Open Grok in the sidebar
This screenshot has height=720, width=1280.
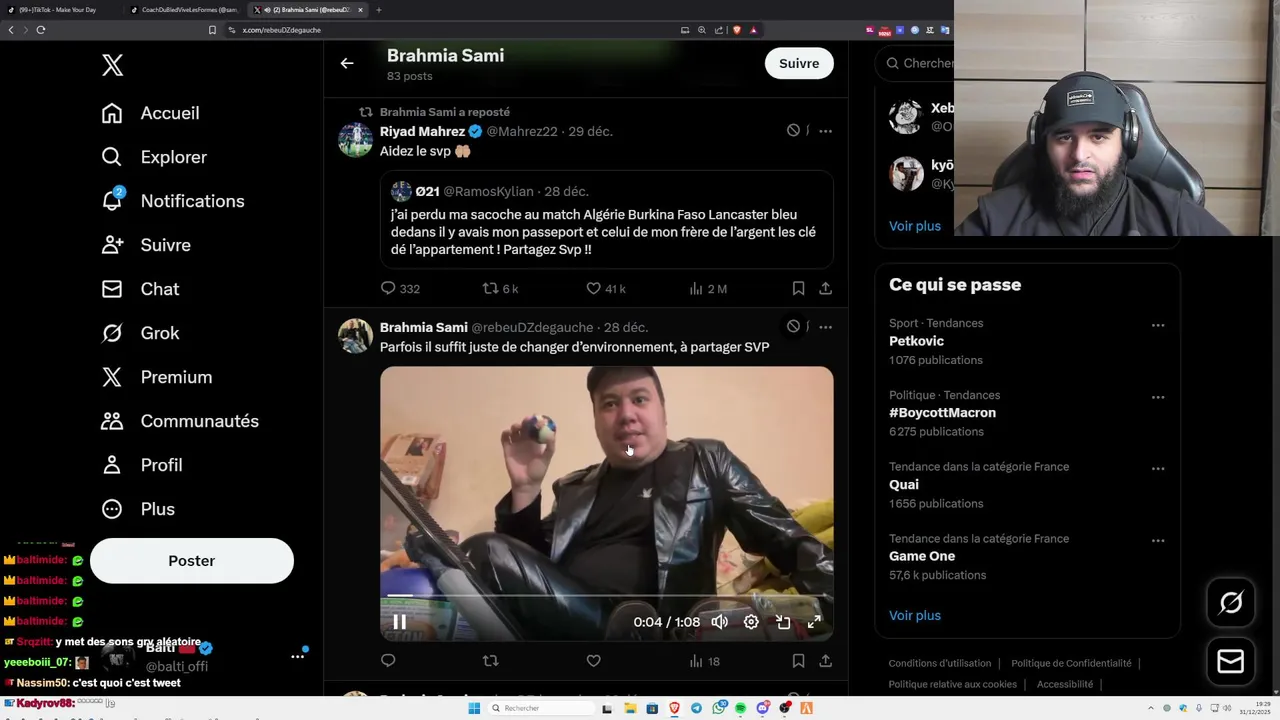140,333
